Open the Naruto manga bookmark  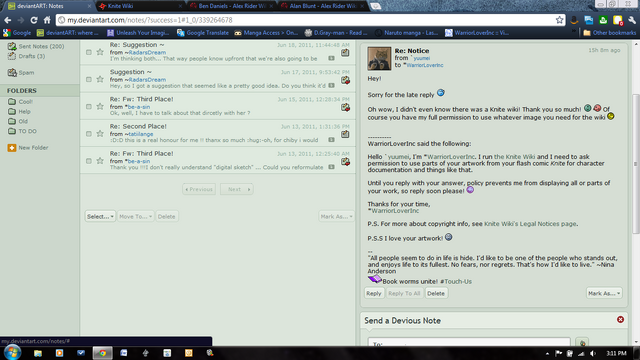(x=407, y=33)
